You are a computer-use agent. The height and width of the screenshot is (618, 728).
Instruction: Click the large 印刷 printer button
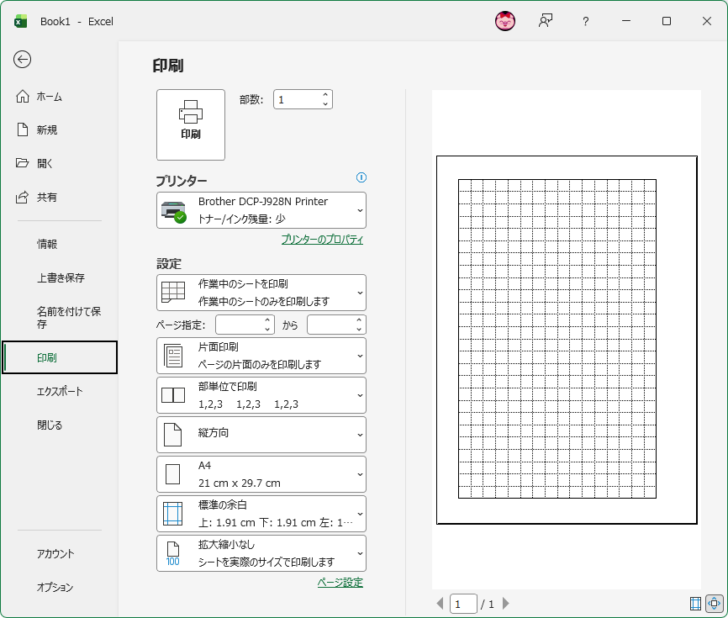coord(190,125)
